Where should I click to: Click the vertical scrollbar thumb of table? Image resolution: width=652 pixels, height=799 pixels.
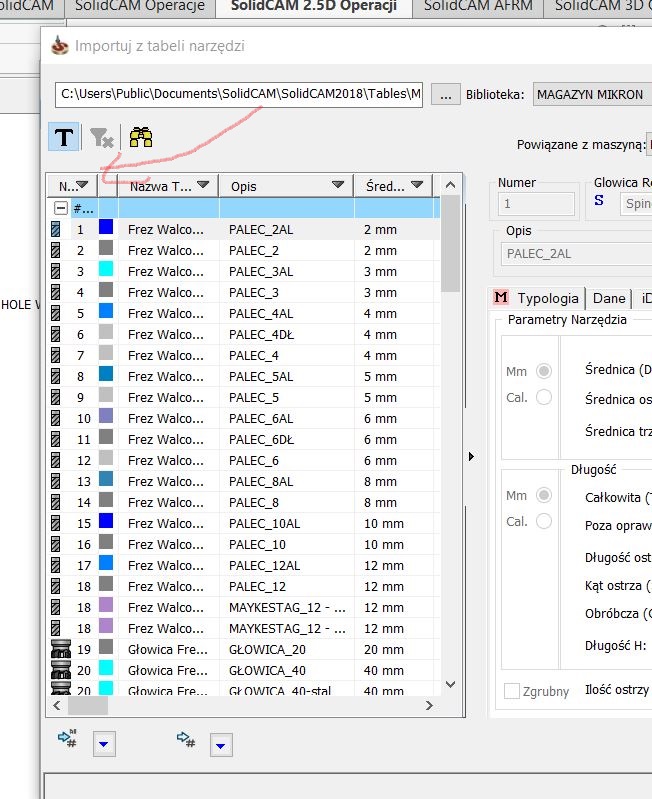450,244
